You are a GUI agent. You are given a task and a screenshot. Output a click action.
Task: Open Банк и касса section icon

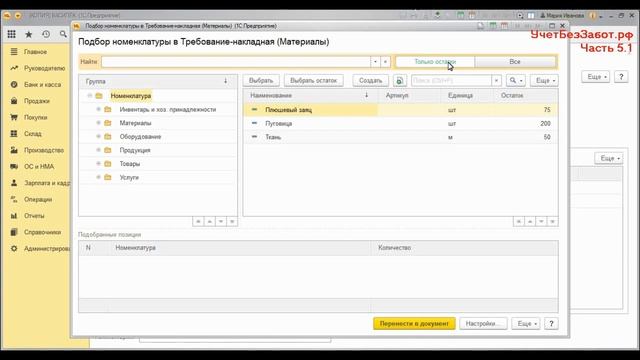pyautogui.click(x=14, y=84)
